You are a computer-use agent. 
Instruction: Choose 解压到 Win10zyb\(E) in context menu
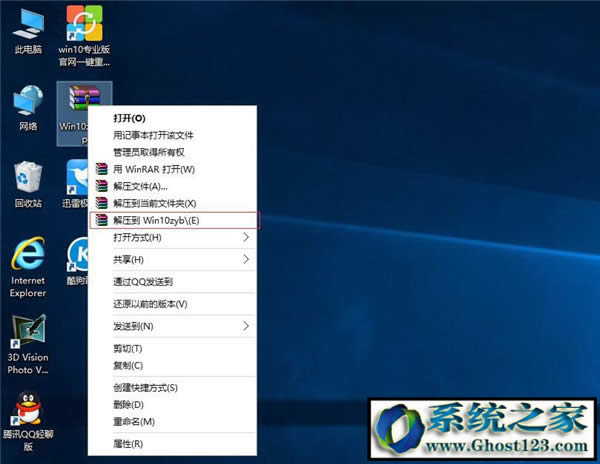point(156,220)
